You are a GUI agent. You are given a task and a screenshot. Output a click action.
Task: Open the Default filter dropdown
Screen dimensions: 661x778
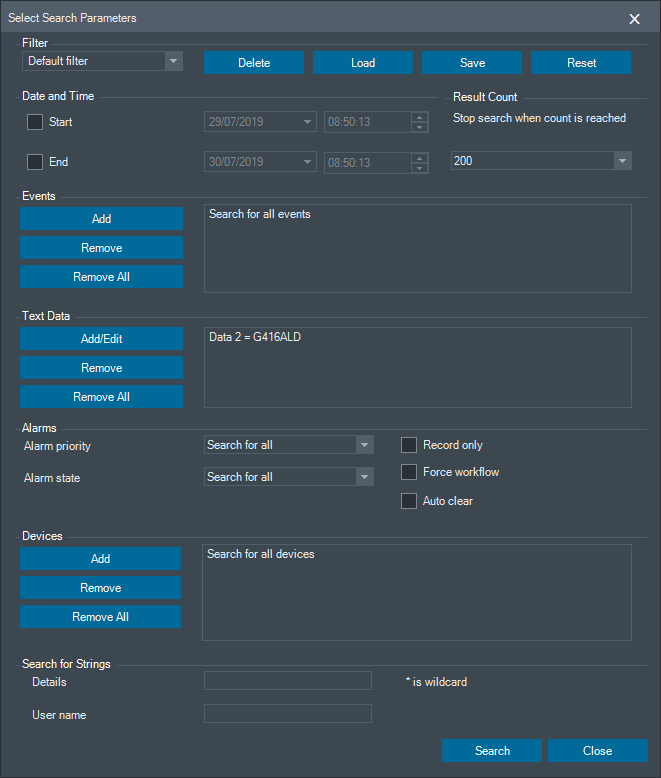click(x=173, y=61)
